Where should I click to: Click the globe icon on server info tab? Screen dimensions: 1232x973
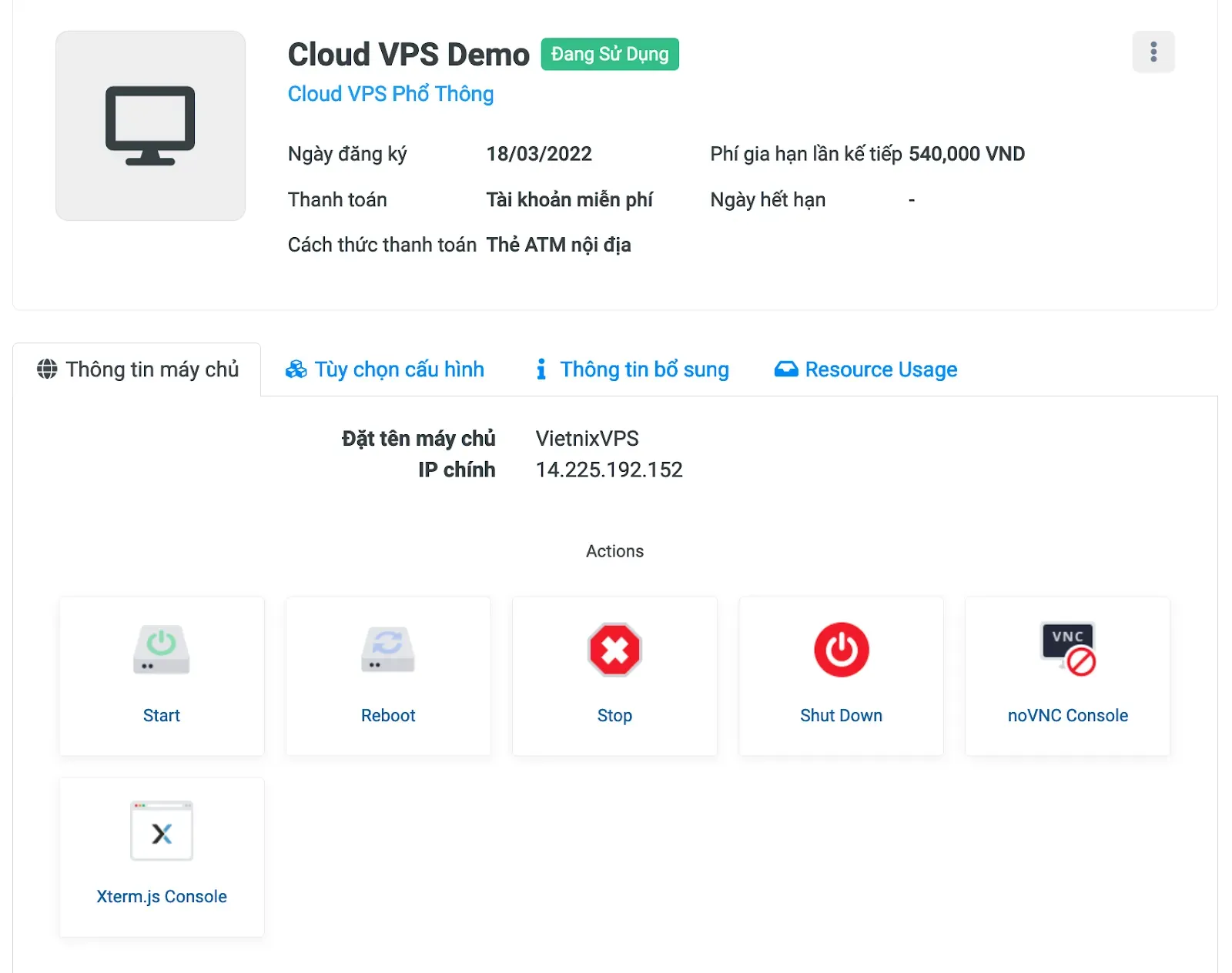pyautogui.click(x=47, y=369)
